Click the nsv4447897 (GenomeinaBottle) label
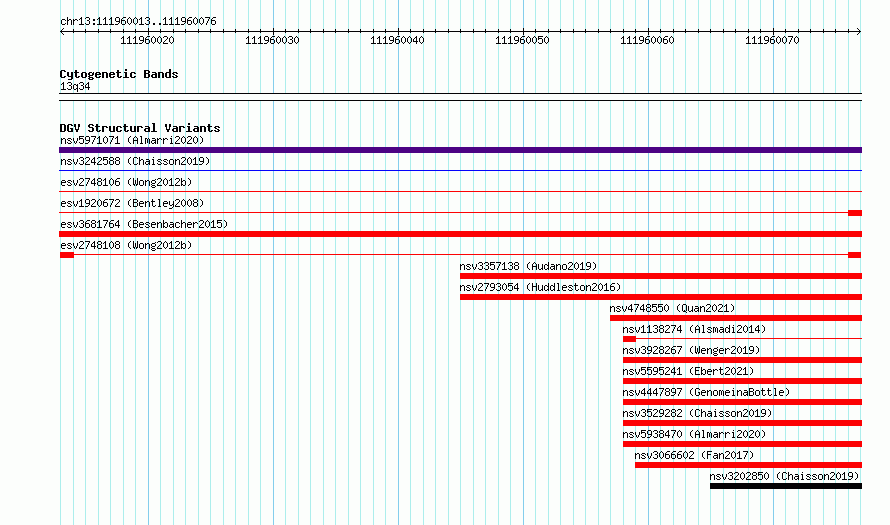890x525 pixels. [706, 392]
